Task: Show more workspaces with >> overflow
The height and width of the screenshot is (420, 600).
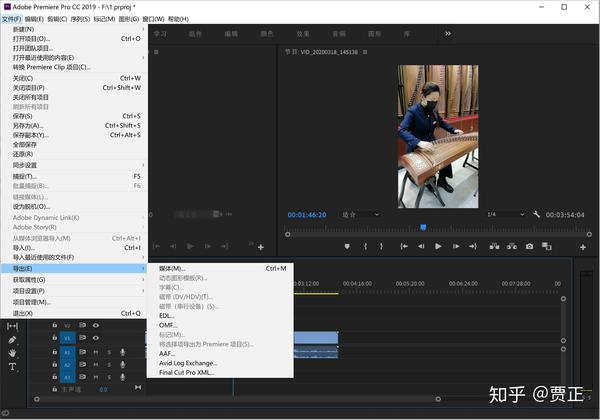Action: pos(448,34)
